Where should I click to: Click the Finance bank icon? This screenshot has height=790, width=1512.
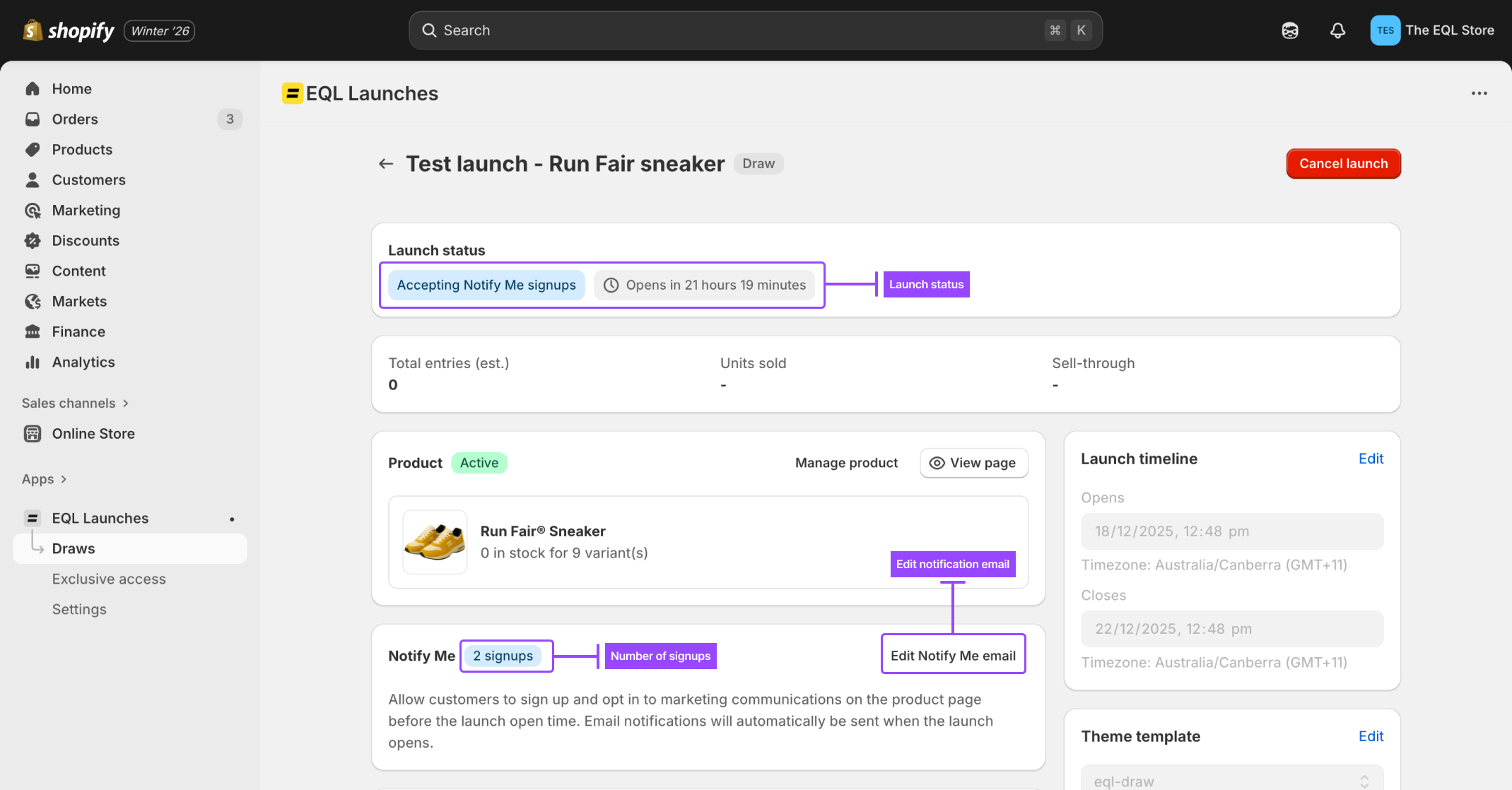[33, 331]
